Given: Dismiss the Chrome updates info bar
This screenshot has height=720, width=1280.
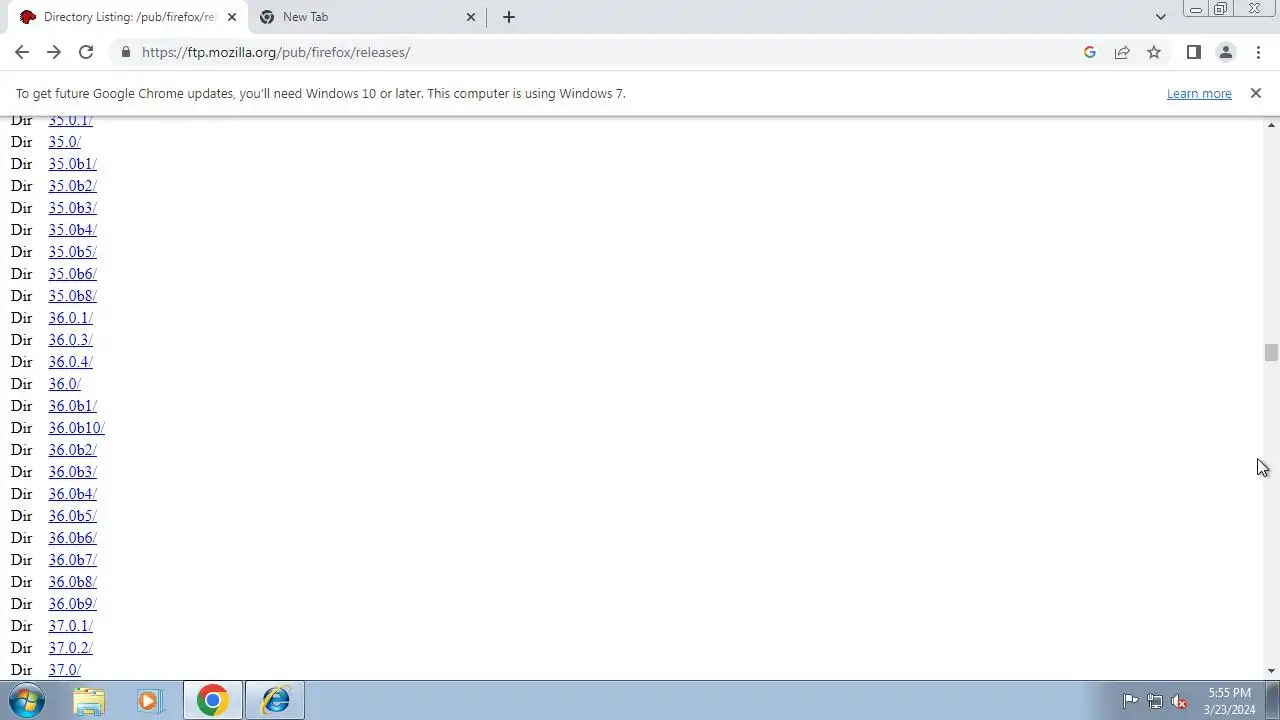Looking at the screenshot, I should [x=1256, y=93].
